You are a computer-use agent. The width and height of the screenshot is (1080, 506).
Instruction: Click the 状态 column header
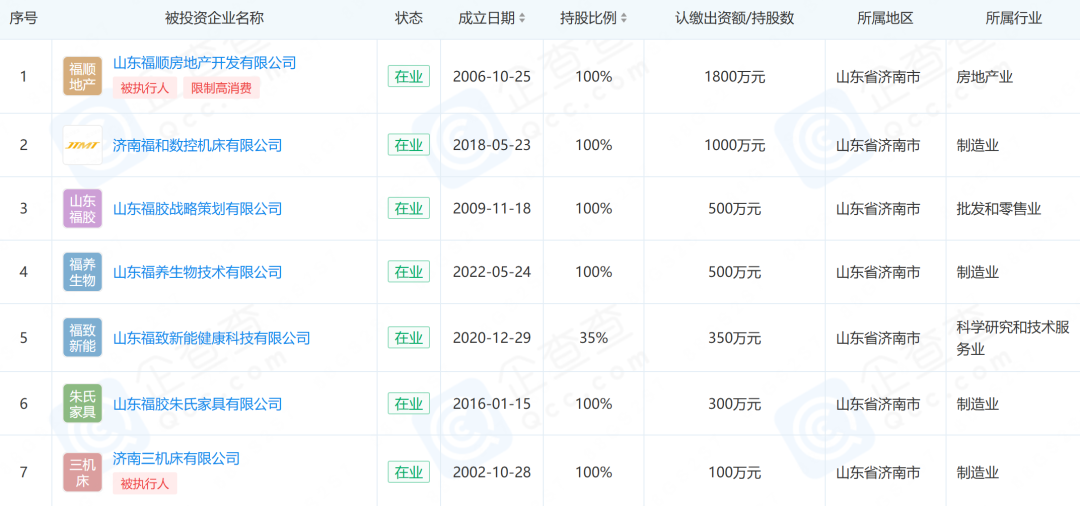pyautogui.click(x=408, y=19)
